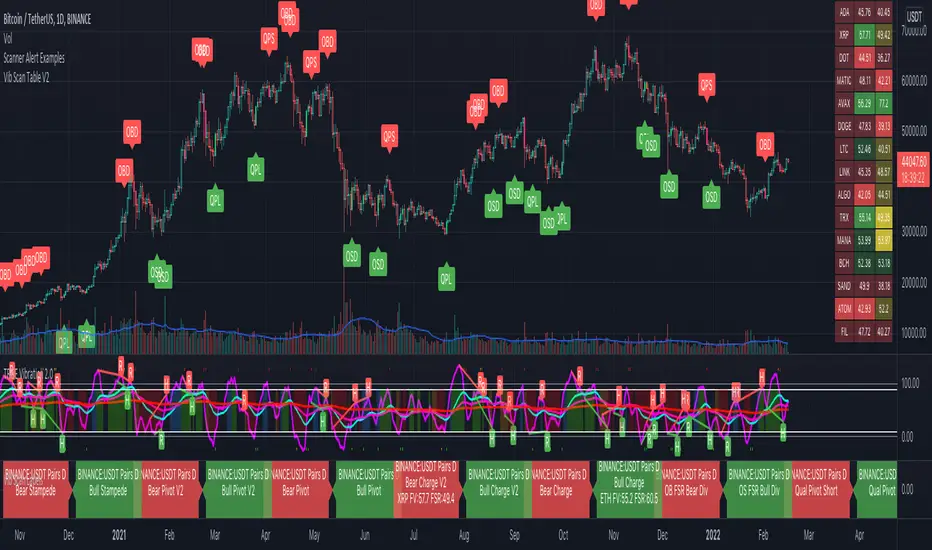Click the 20000.00 price axis level
This screenshot has width=932, height=550.
pyautogui.click(x=914, y=282)
